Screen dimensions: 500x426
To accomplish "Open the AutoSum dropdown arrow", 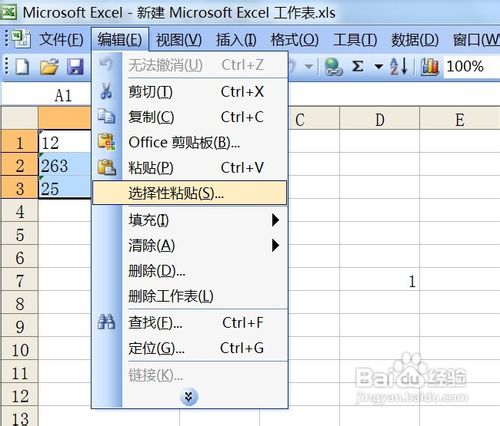I will (x=378, y=66).
